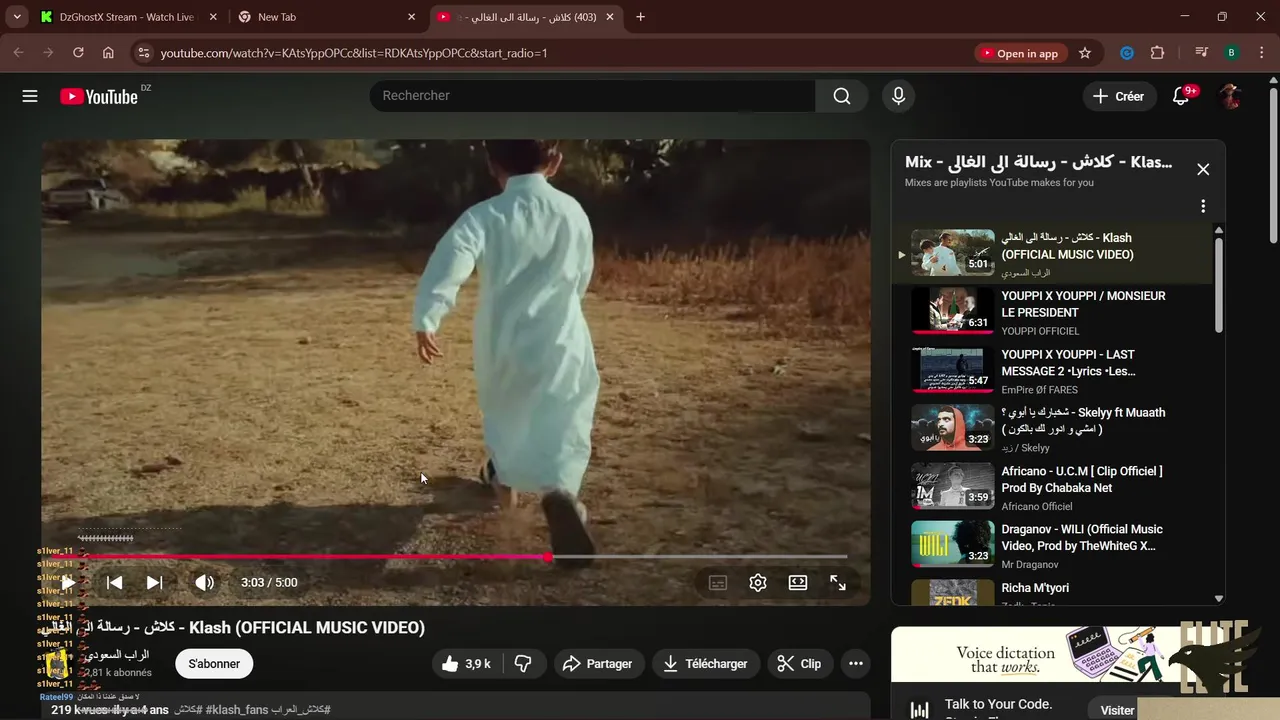Click the Visiter ad button
Screen dimensions: 1280x720
[x=1117, y=710]
